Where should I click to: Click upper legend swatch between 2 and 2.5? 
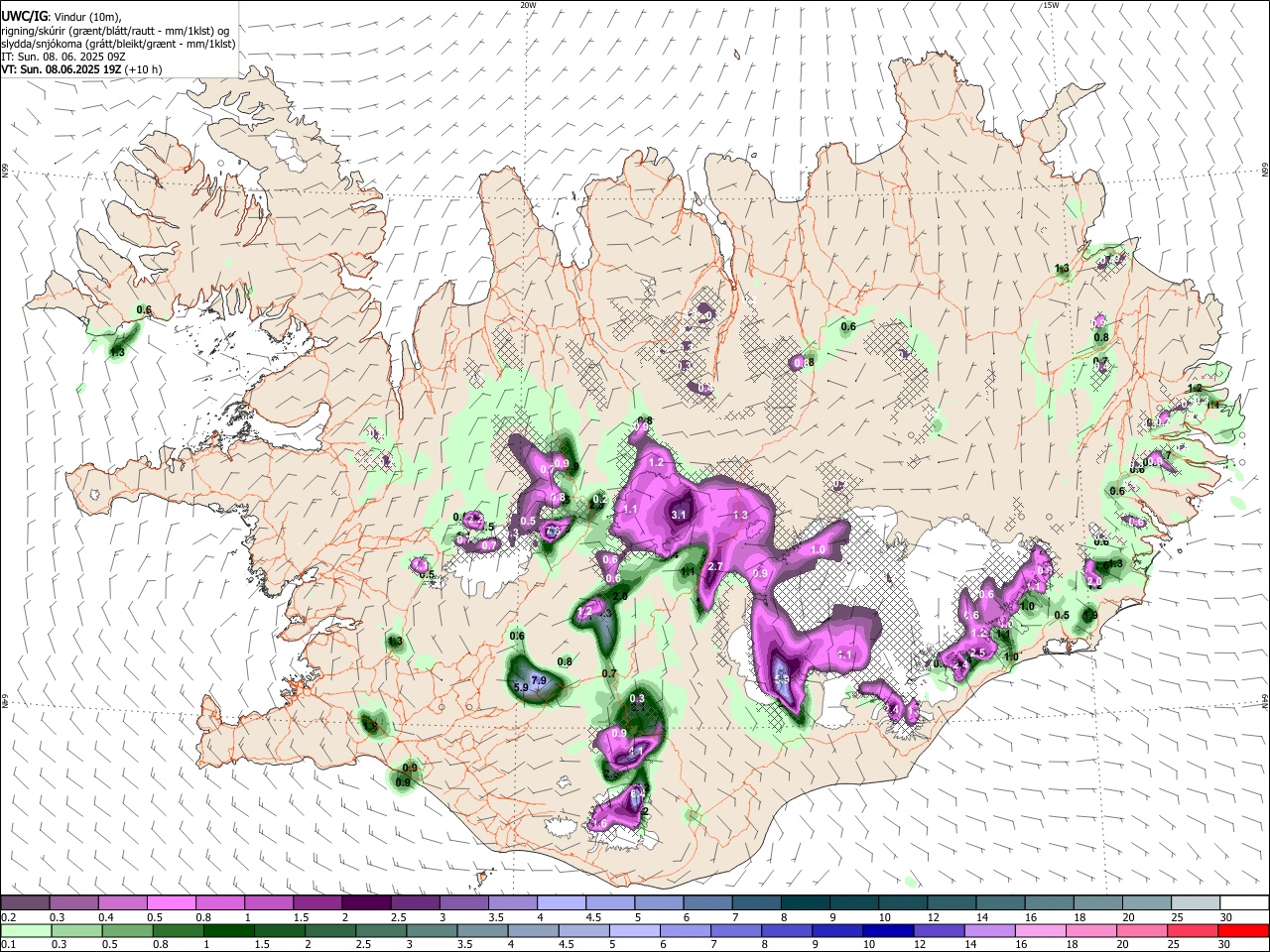(366, 903)
